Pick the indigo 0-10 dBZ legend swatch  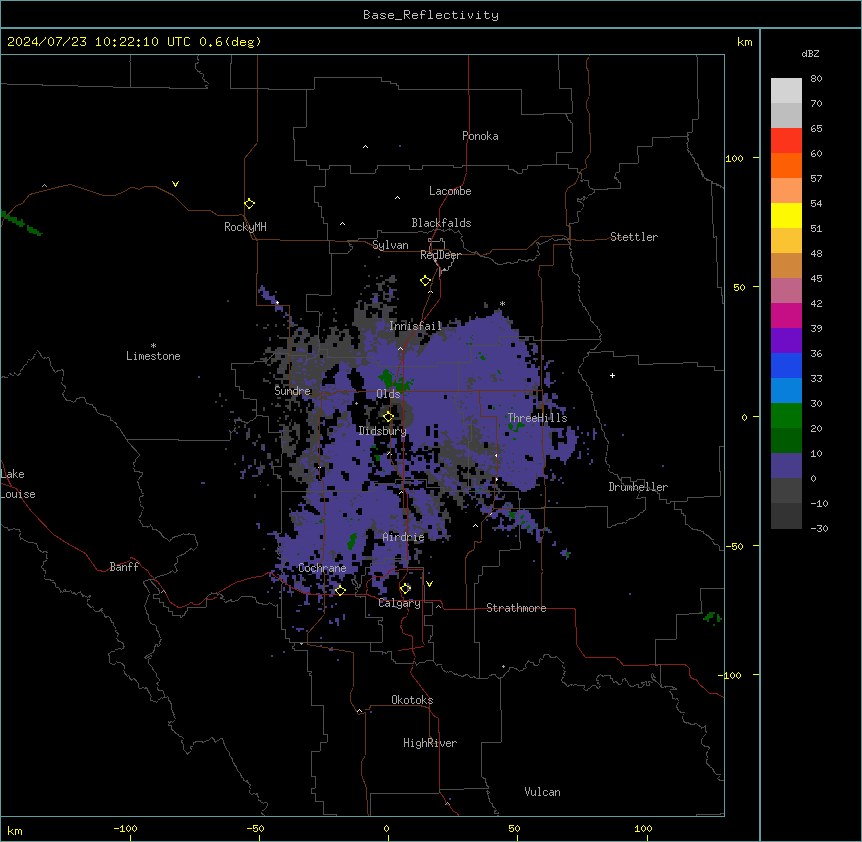coord(786,466)
